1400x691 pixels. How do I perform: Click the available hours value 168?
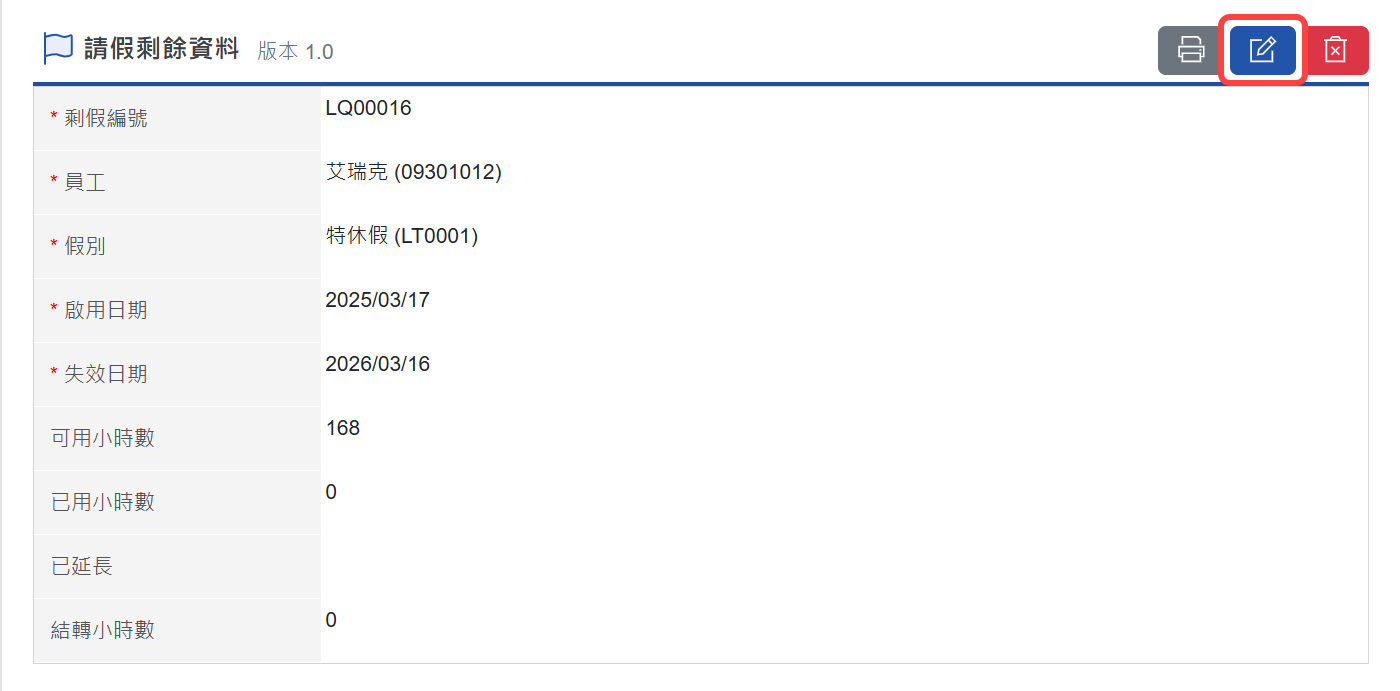click(x=343, y=428)
